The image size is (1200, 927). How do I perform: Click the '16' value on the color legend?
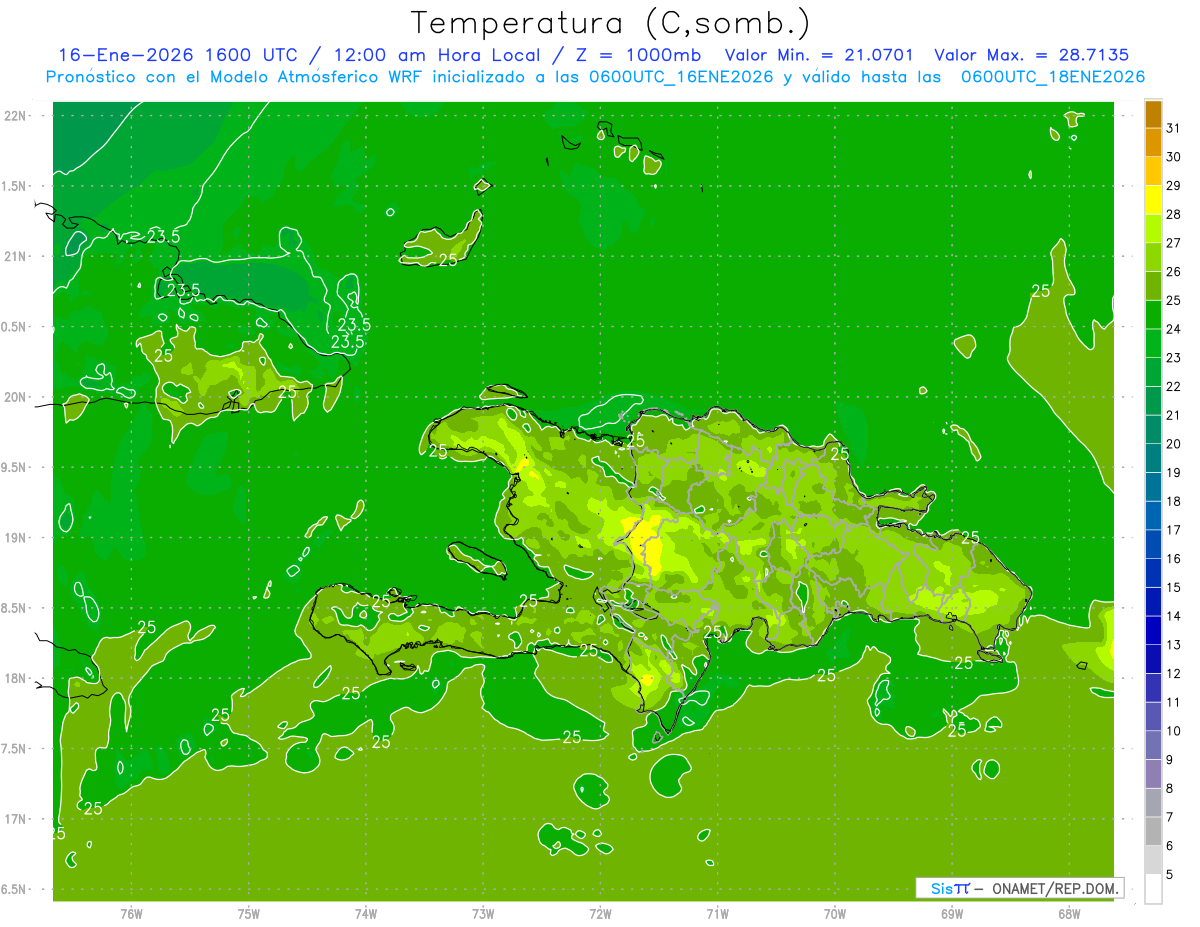1173,559
